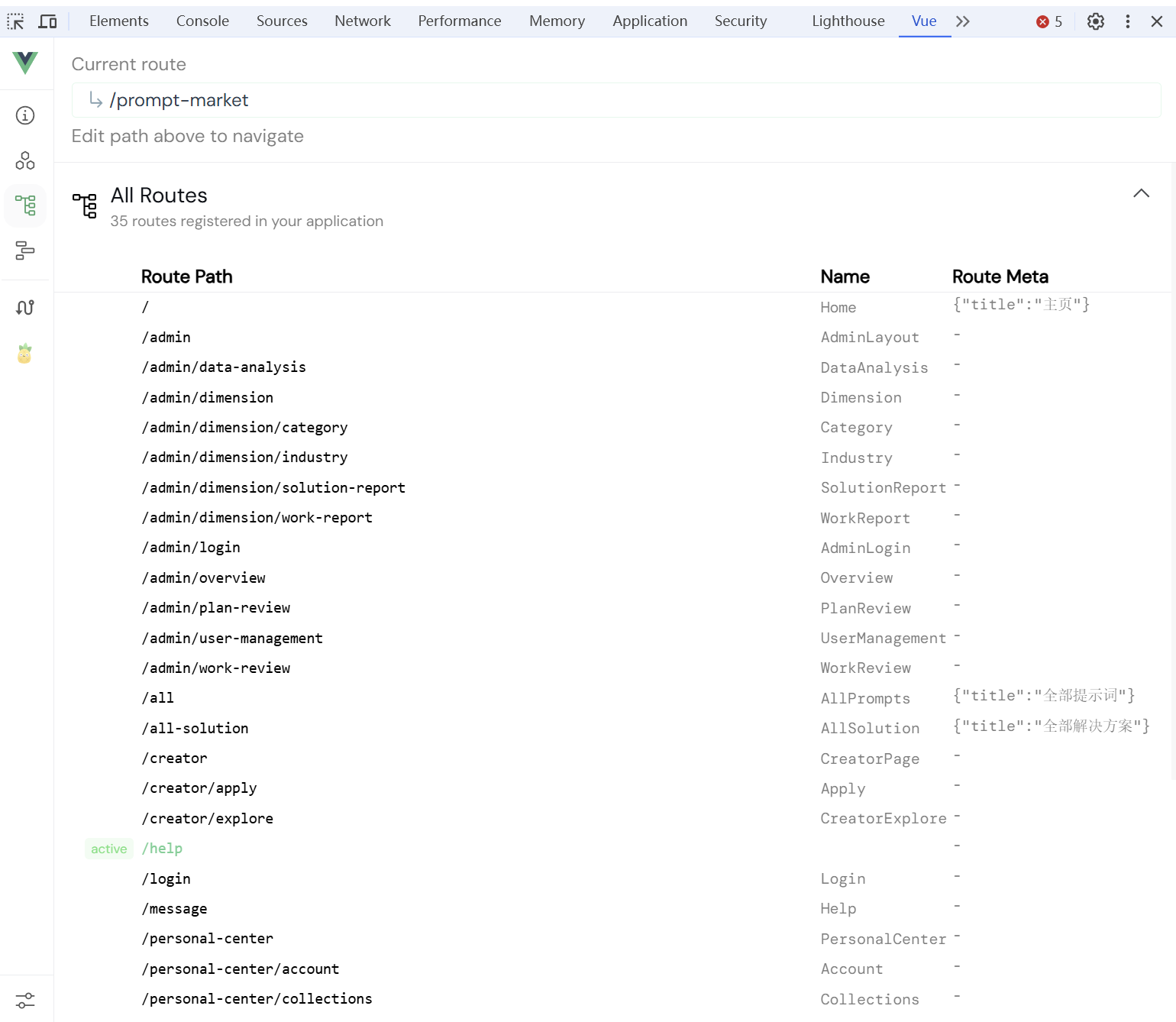Show more DevTools tabs chevron
Viewport: 1176px width, 1022px height.
pyautogui.click(x=963, y=21)
